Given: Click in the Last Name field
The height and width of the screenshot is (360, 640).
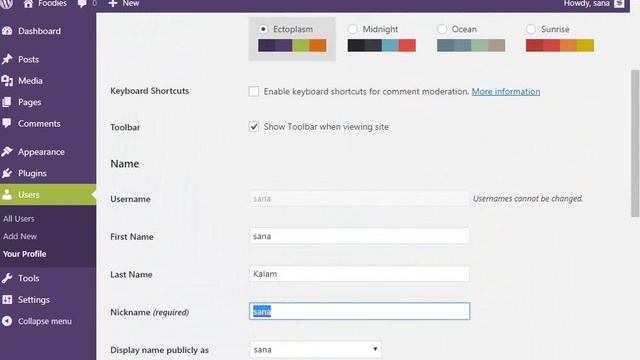Looking at the screenshot, I should tap(359, 274).
